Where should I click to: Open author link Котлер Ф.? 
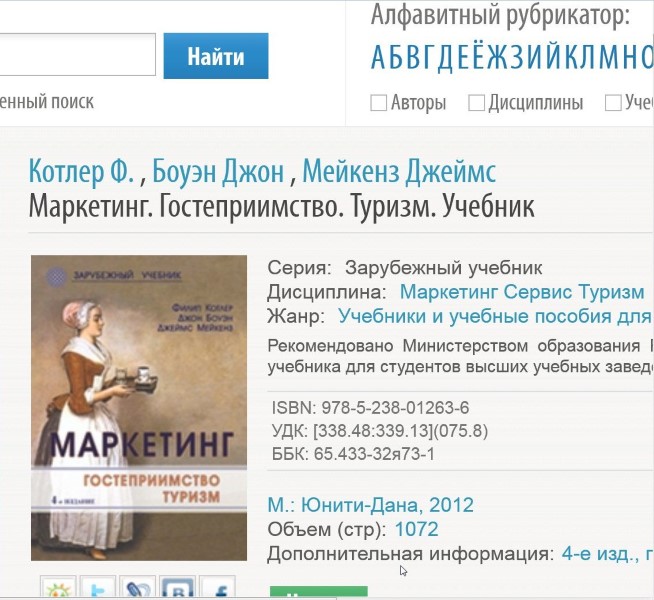(x=81, y=171)
